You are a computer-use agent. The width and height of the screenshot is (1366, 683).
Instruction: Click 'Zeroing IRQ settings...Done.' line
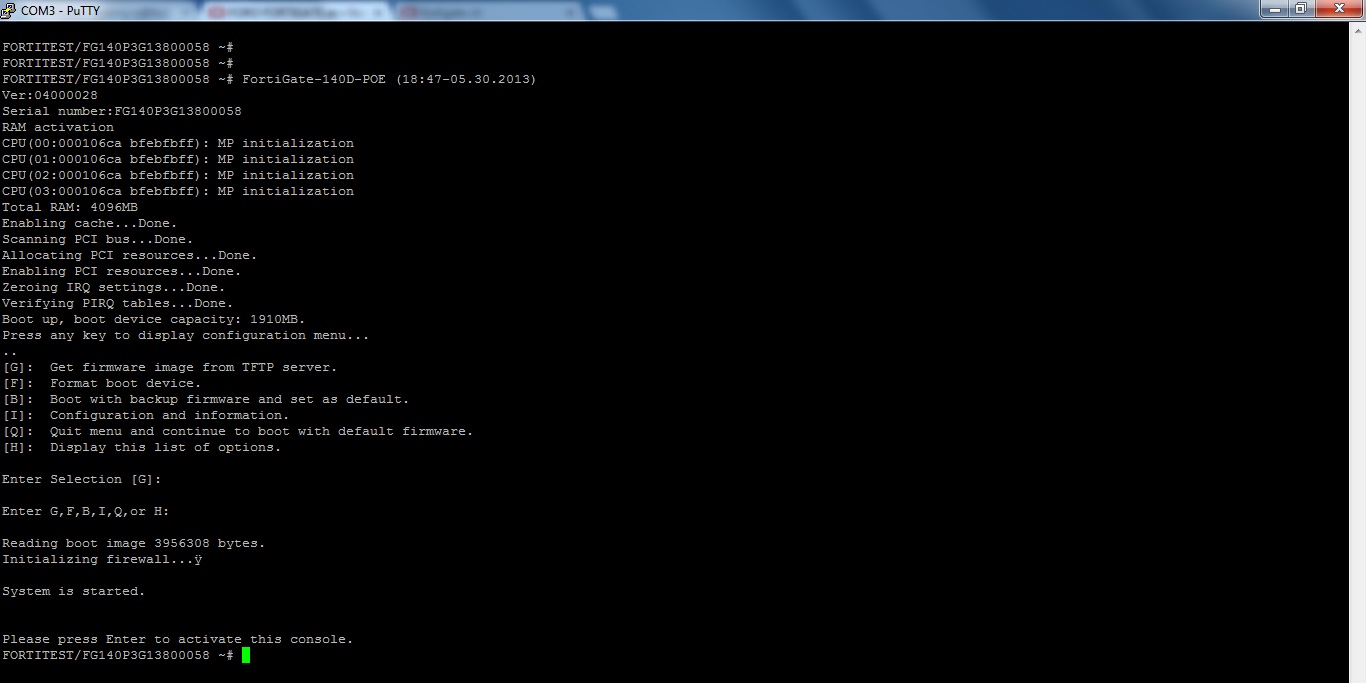[114, 287]
